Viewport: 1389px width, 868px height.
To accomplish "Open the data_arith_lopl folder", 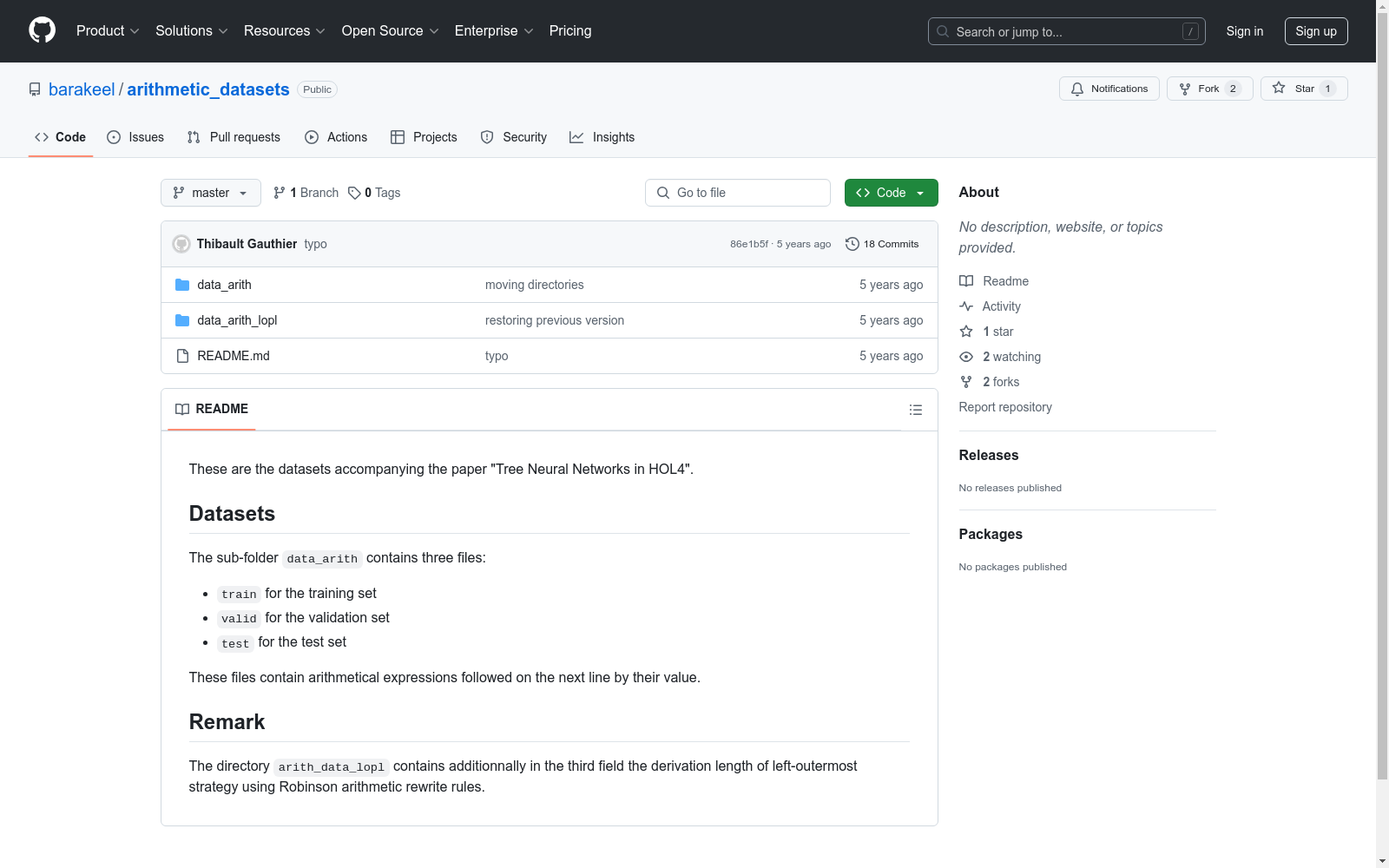I will coord(237,320).
